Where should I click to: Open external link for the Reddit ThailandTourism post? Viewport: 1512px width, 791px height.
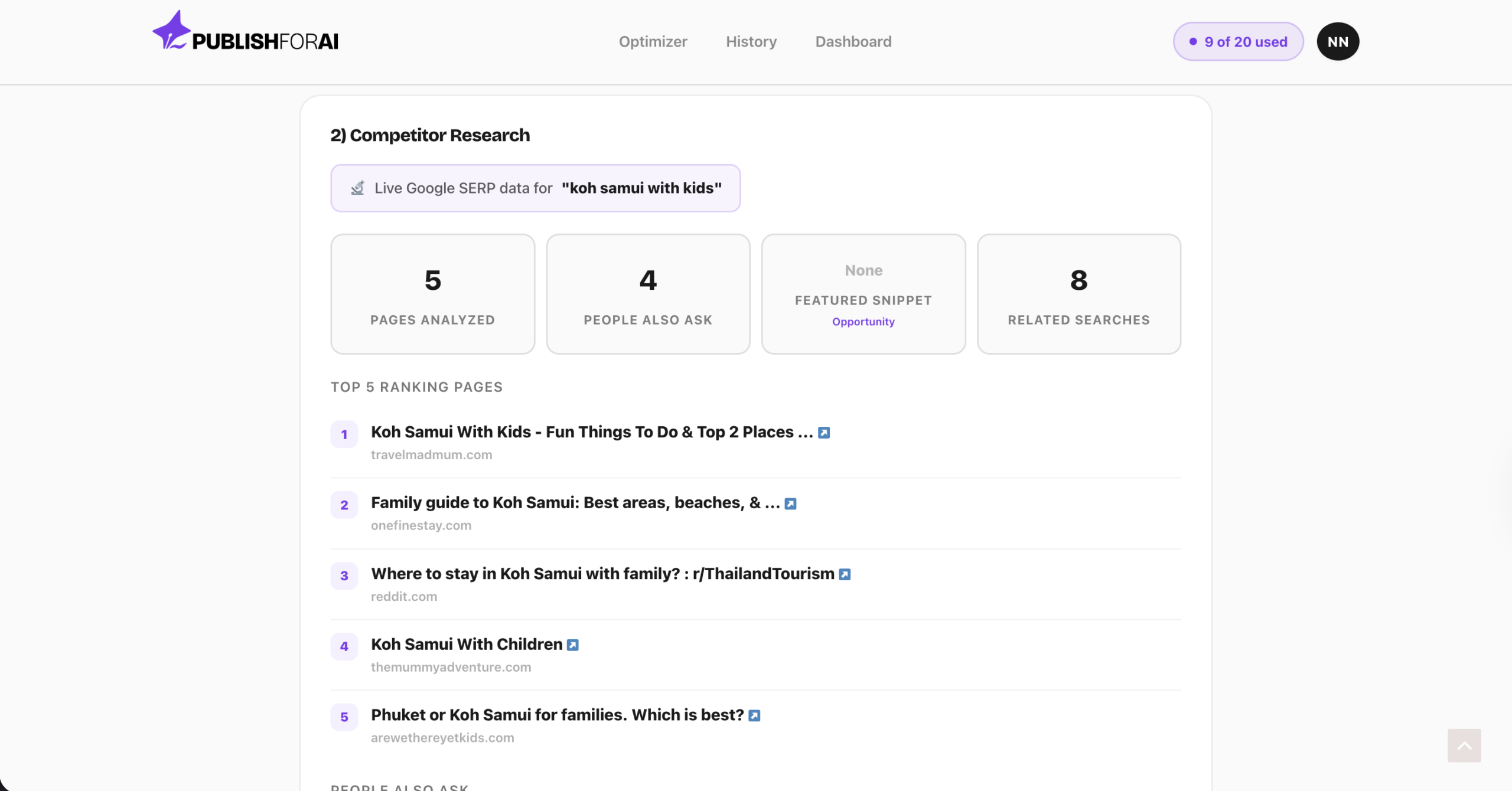[x=845, y=573]
